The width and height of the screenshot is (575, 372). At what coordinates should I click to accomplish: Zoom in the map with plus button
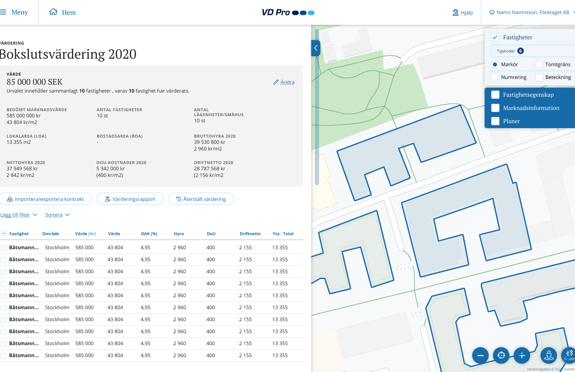point(521,355)
